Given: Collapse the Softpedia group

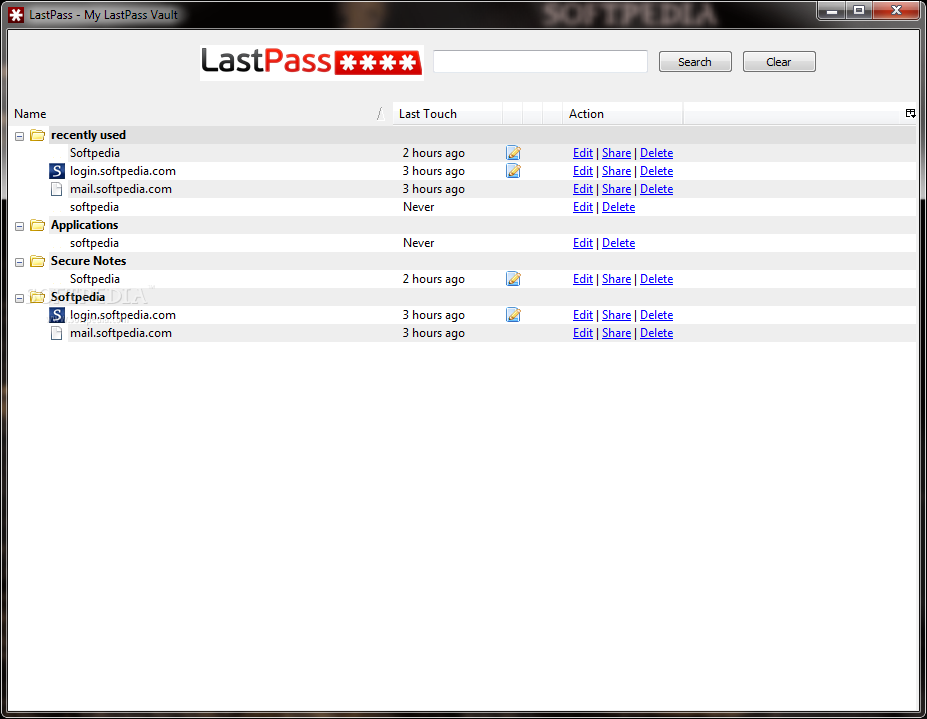Looking at the screenshot, I should [x=20, y=298].
